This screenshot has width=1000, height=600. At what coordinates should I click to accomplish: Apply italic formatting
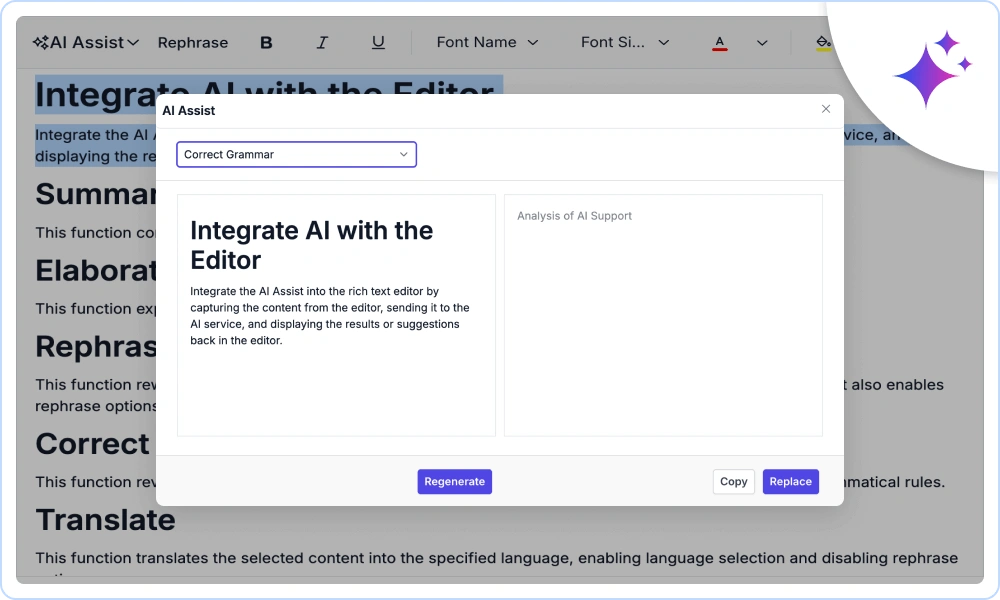322,42
